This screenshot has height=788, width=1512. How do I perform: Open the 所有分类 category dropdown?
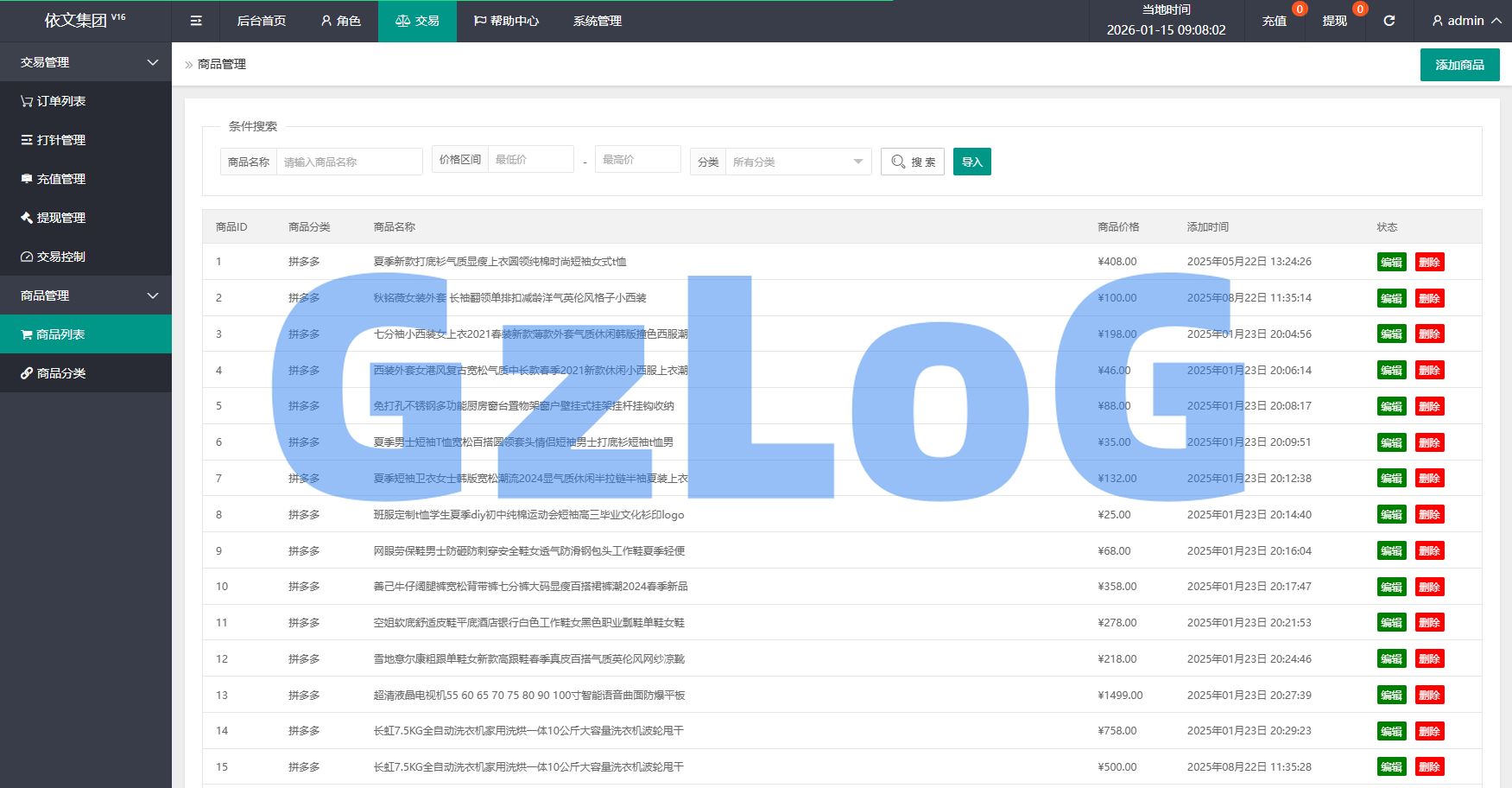(797, 162)
